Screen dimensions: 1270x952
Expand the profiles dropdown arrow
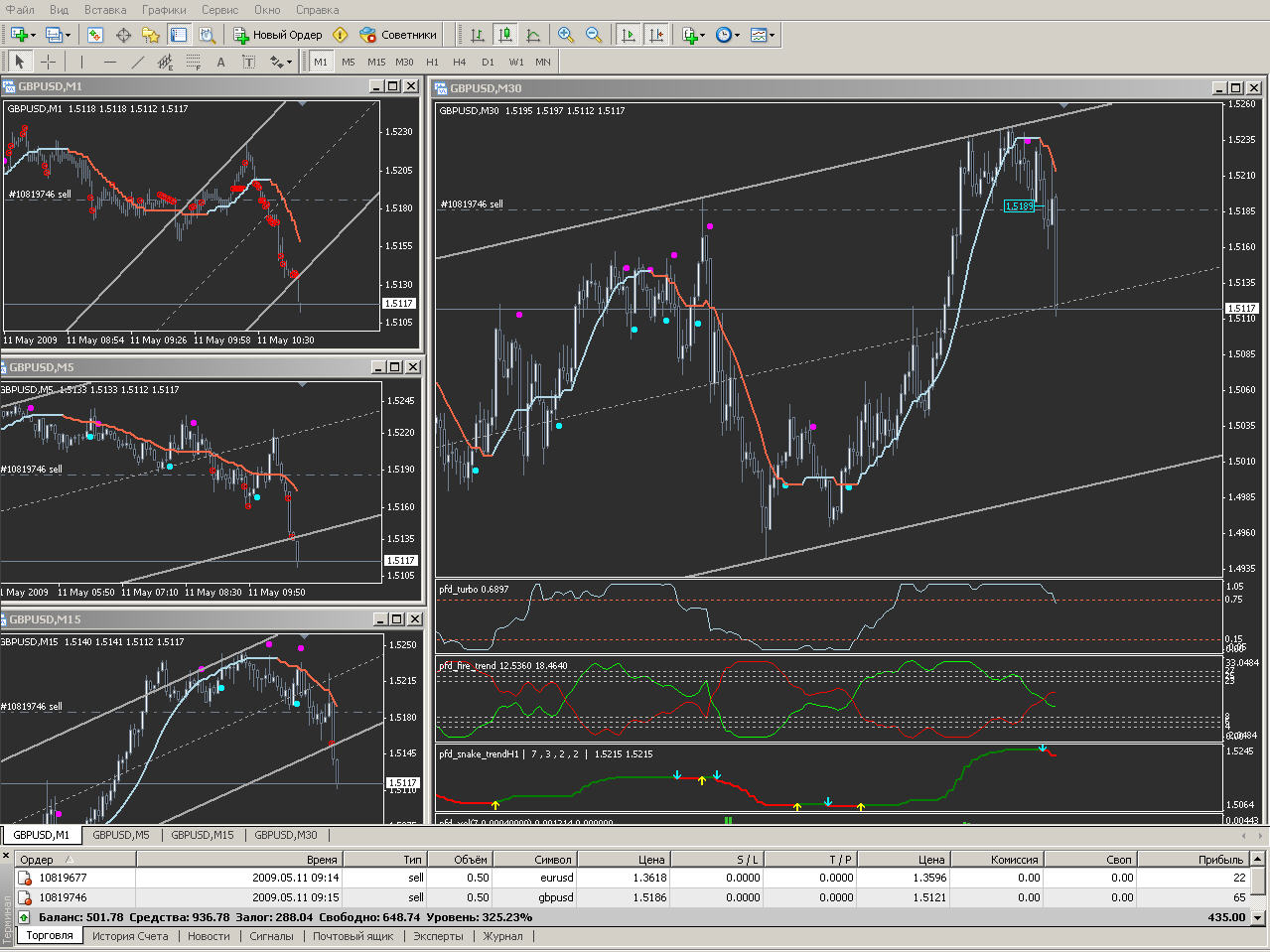point(69,35)
